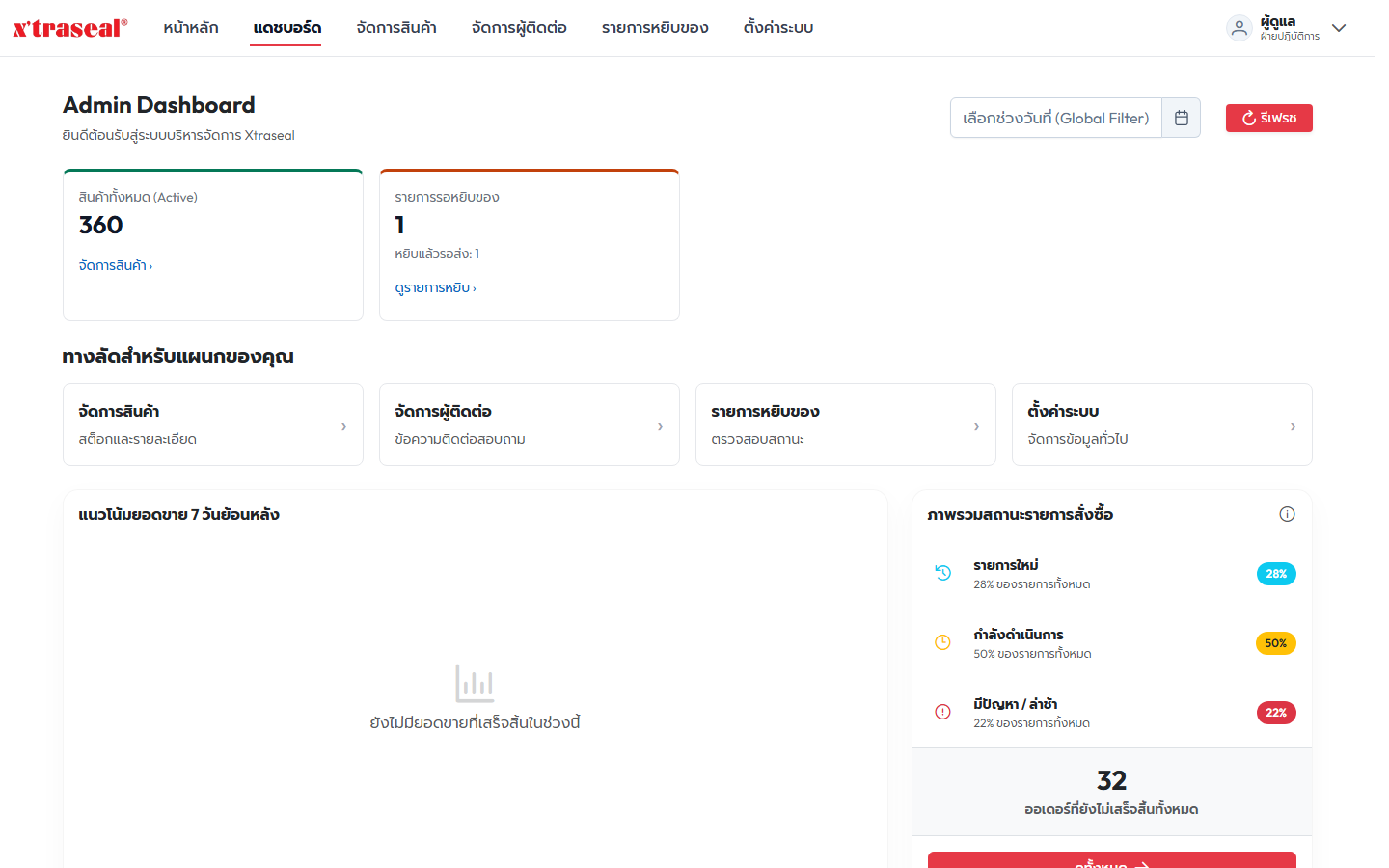Click the user avatar icon
The width and height of the screenshot is (1389, 868).
(1239, 28)
